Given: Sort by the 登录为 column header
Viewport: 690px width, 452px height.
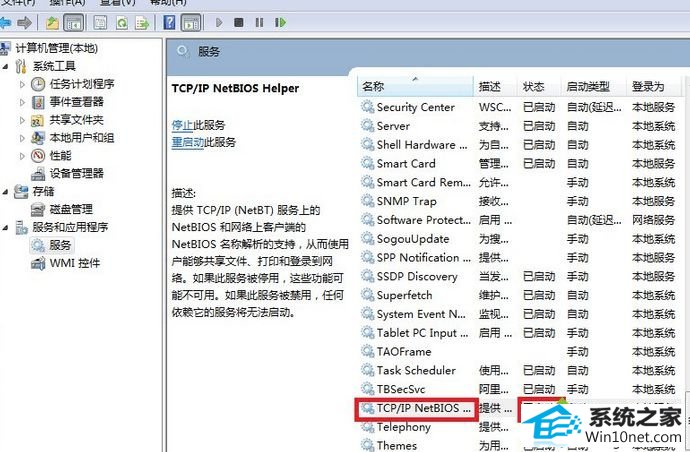Looking at the screenshot, I should [x=653, y=86].
